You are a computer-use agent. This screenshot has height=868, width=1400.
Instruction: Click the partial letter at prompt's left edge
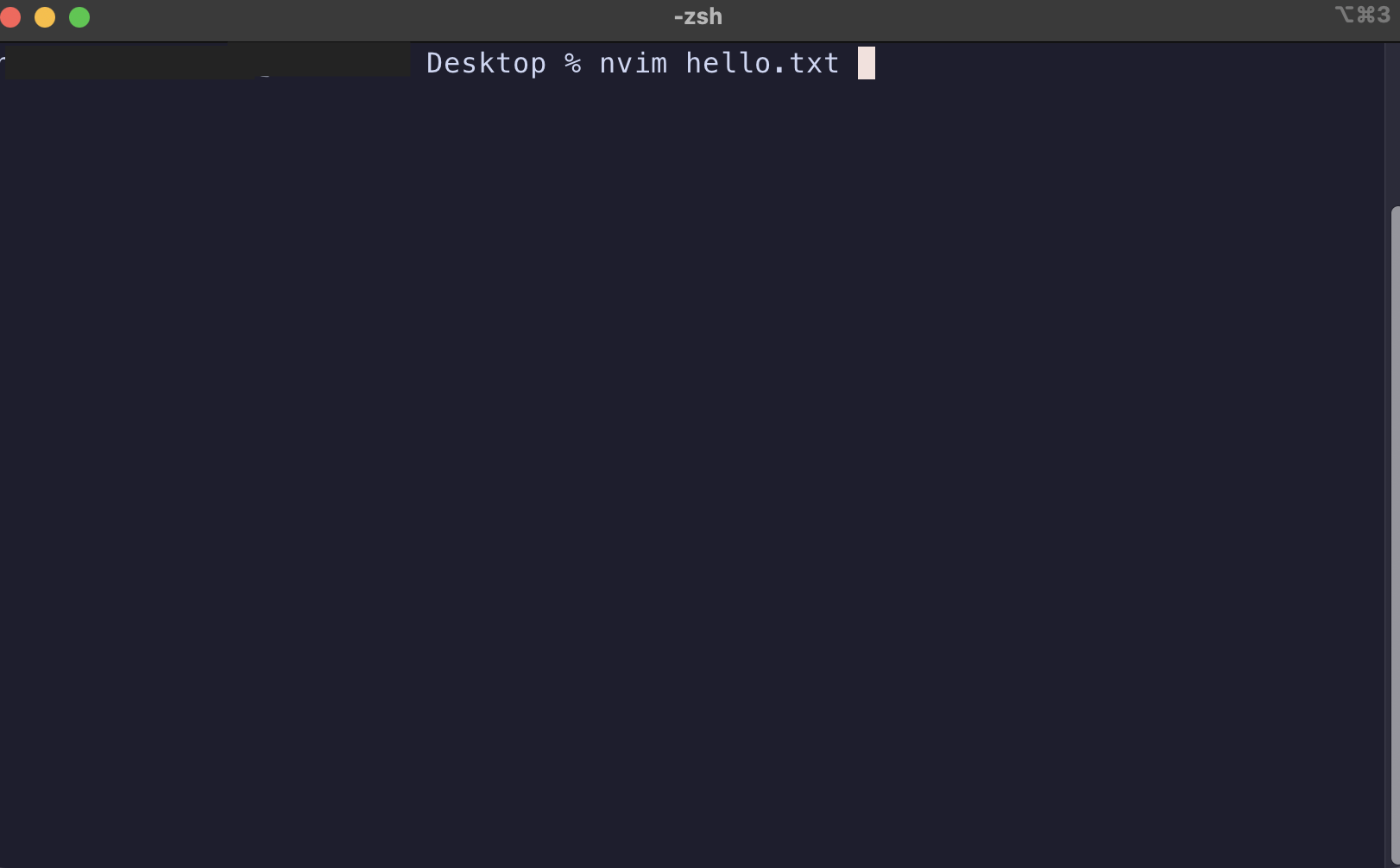(x=3, y=63)
